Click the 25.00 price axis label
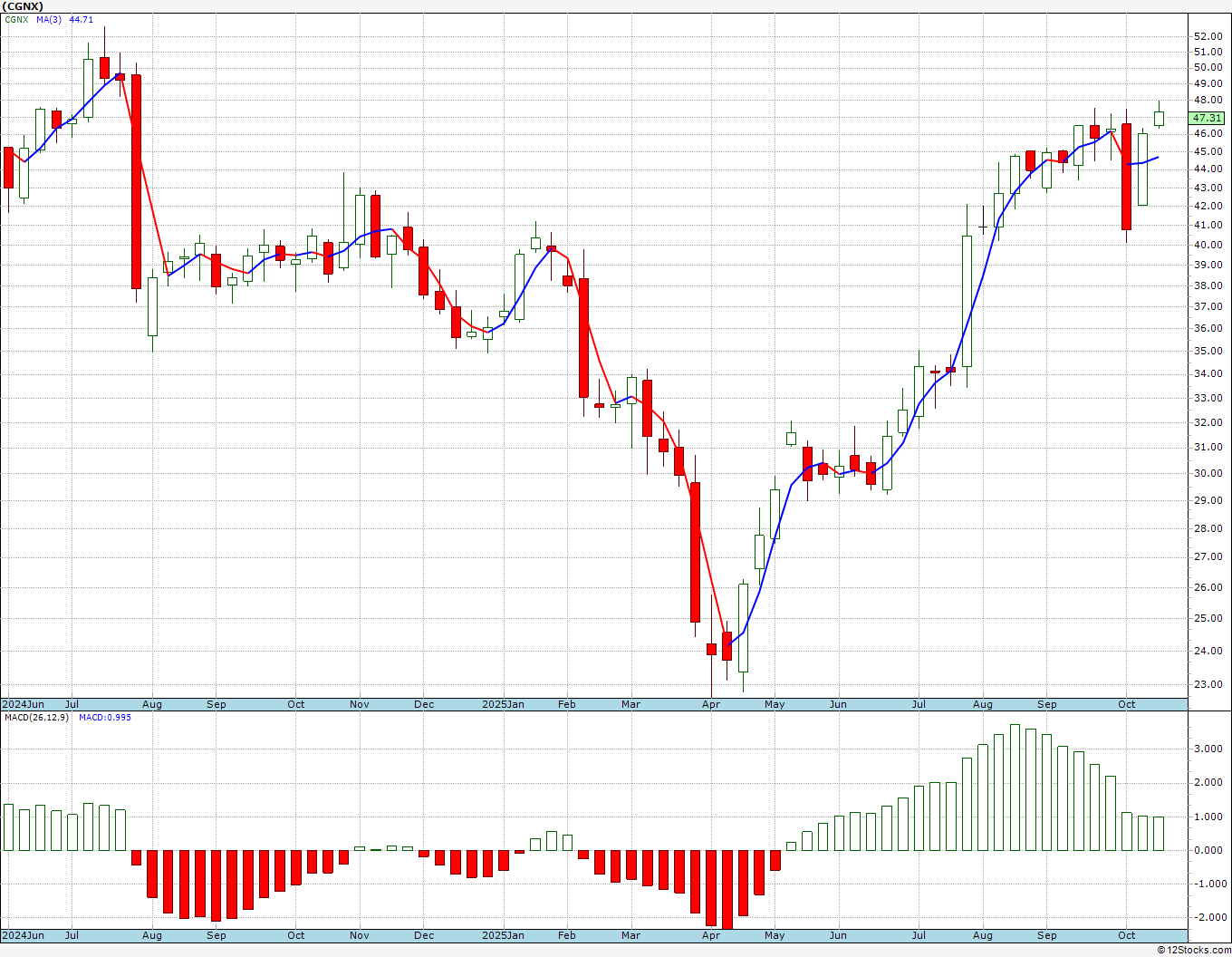Image resolution: width=1232 pixels, height=957 pixels. (x=1208, y=618)
